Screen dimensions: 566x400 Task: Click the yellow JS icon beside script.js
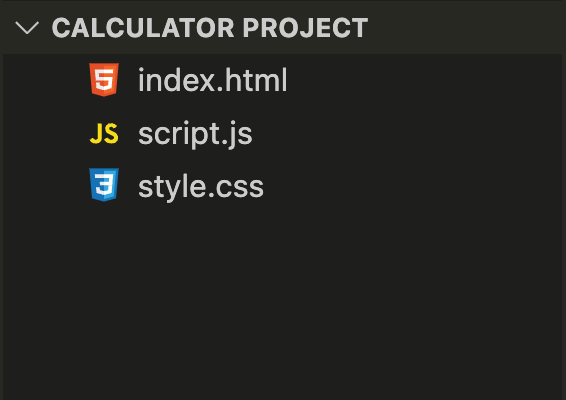click(104, 133)
